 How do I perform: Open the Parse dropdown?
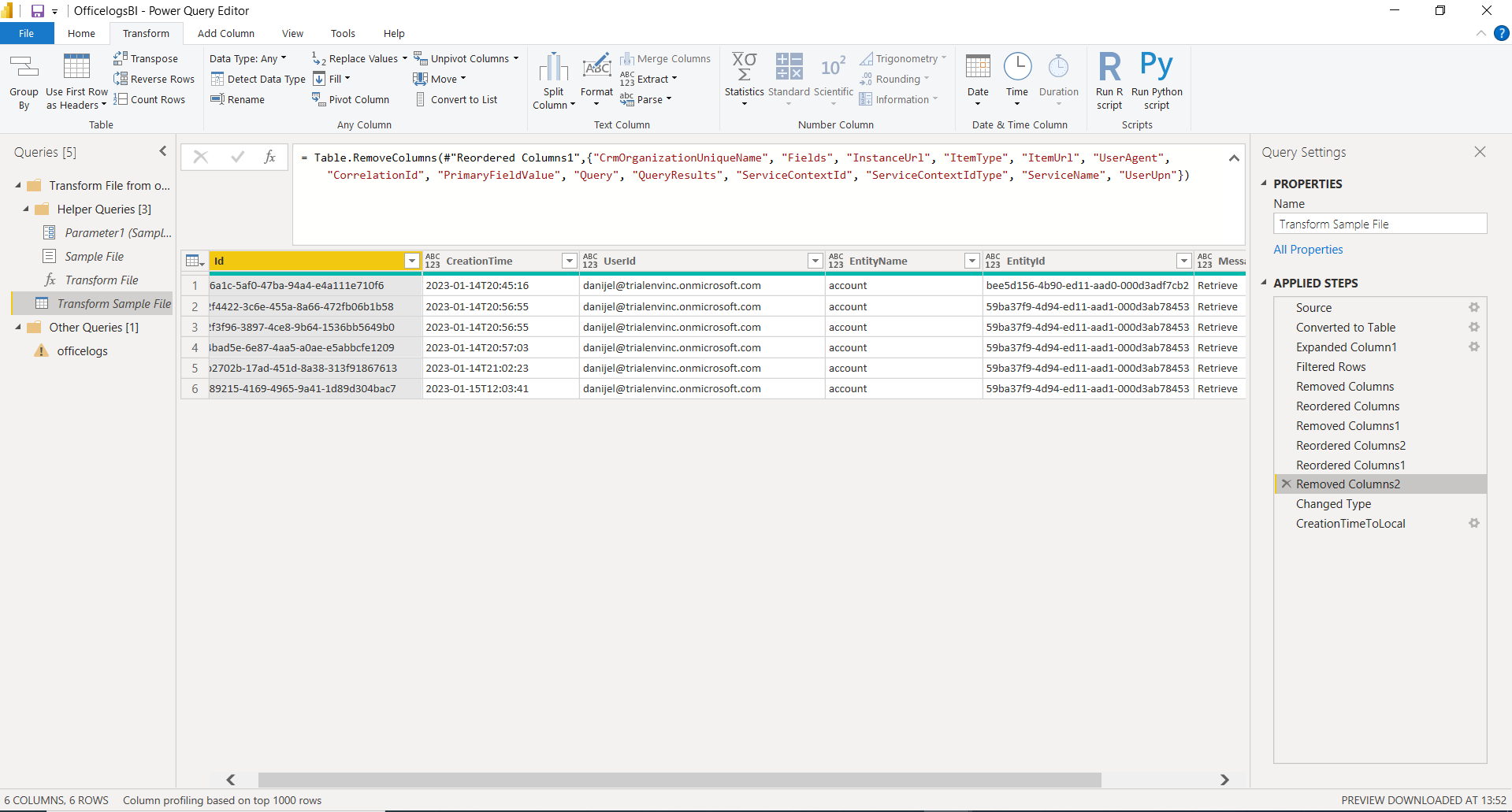tap(645, 99)
